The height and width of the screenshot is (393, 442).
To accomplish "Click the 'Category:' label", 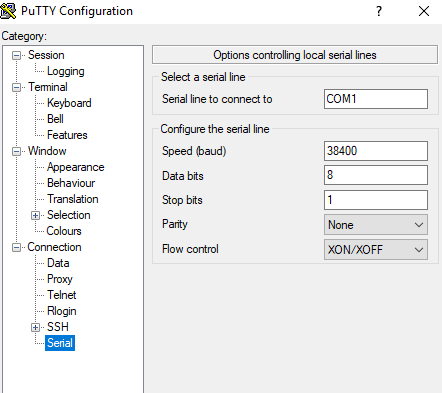I will [24, 36].
